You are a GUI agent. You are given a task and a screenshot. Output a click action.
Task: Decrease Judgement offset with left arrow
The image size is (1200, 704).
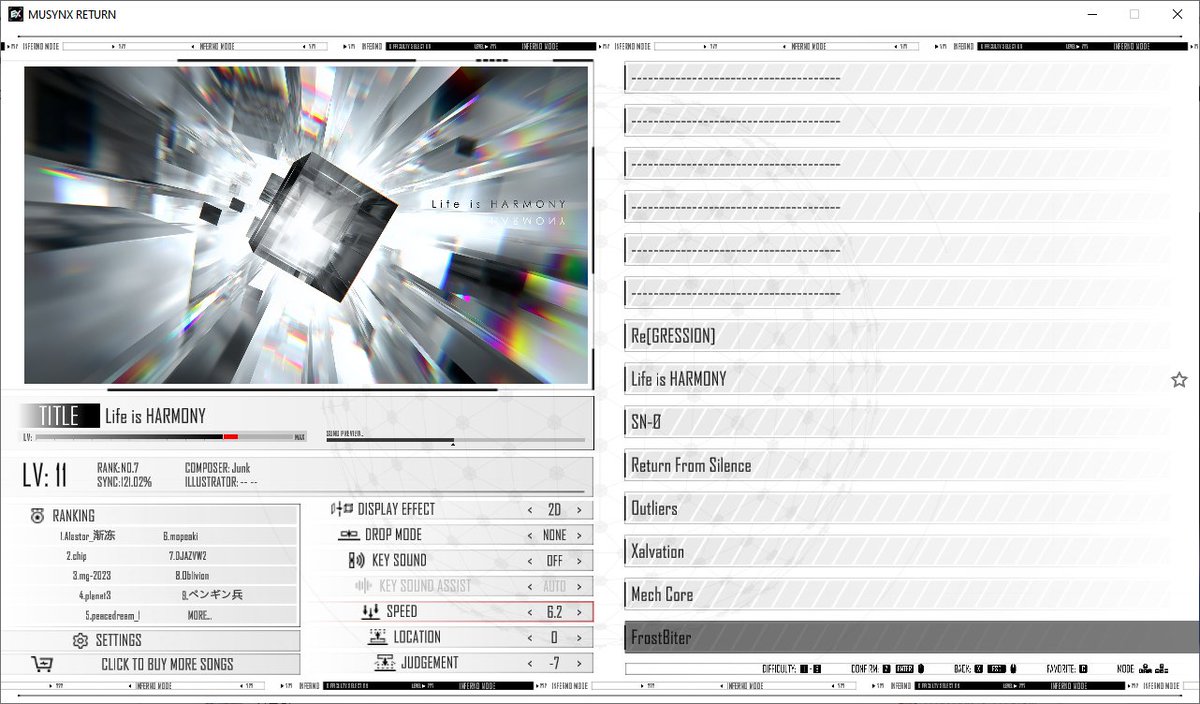pyautogui.click(x=530, y=663)
